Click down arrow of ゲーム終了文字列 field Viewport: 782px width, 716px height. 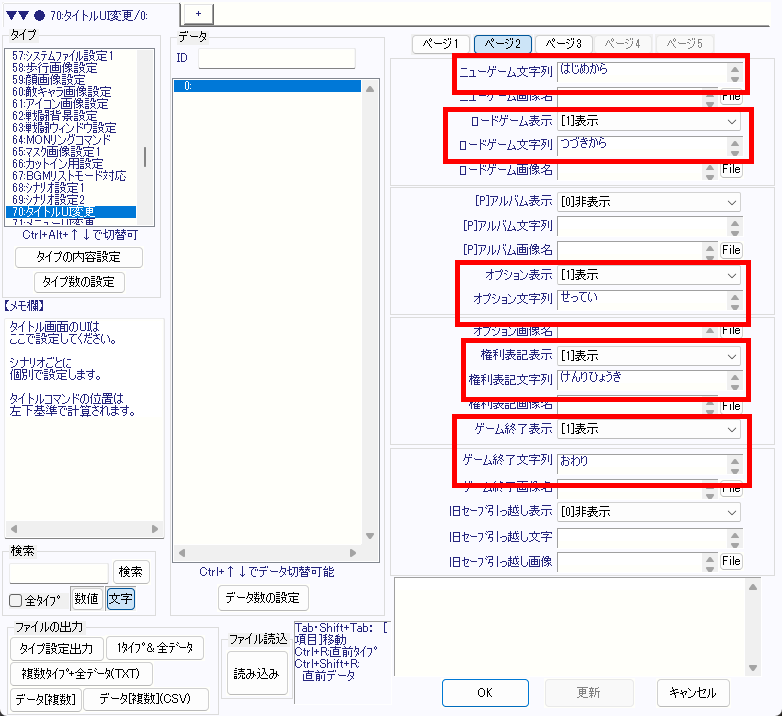[x=735, y=471]
